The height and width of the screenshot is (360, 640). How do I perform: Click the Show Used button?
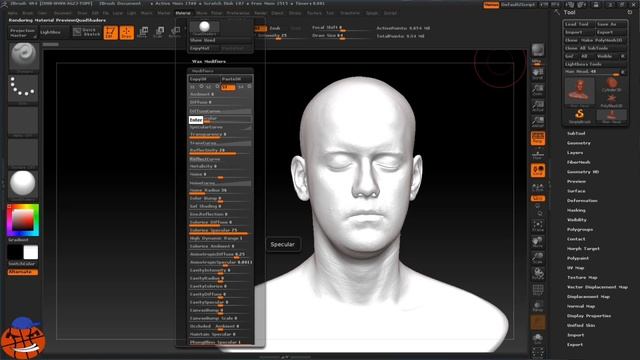click(x=220, y=40)
